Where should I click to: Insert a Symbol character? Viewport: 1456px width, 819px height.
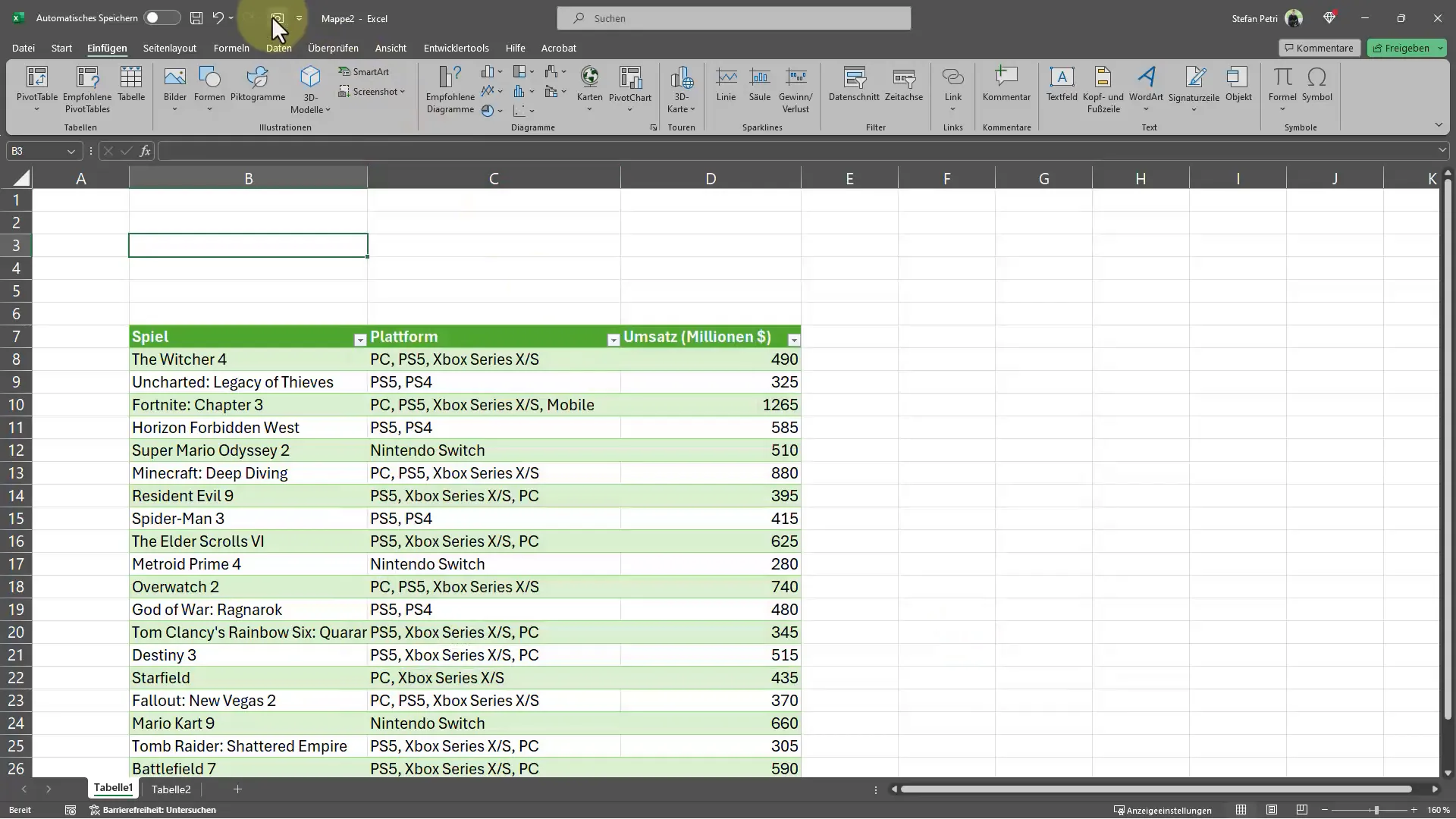pyautogui.click(x=1317, y=83)
